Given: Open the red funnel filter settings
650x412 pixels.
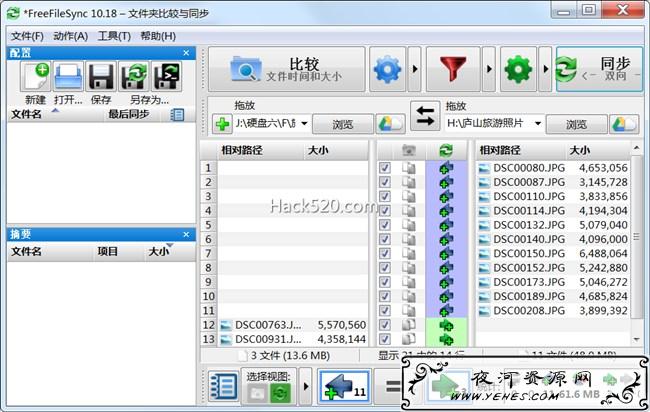Looking at the screenshot, I should point(453,69).
